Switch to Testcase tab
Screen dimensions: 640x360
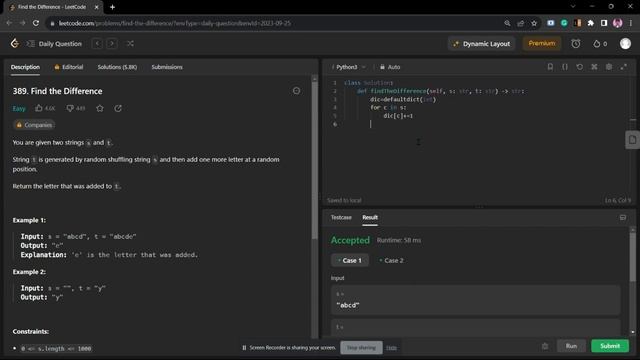coord(341,218)
